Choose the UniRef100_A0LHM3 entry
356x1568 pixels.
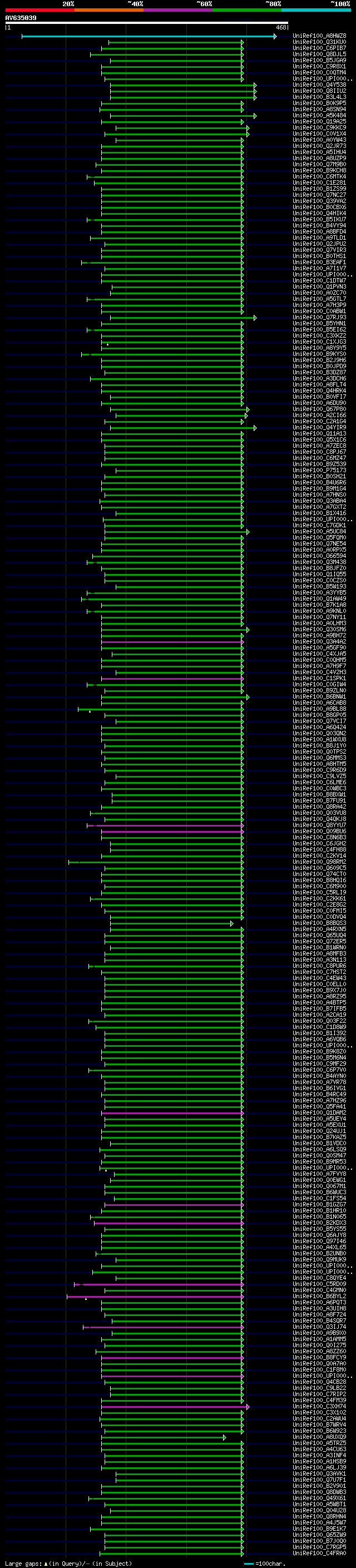[319, 624]
